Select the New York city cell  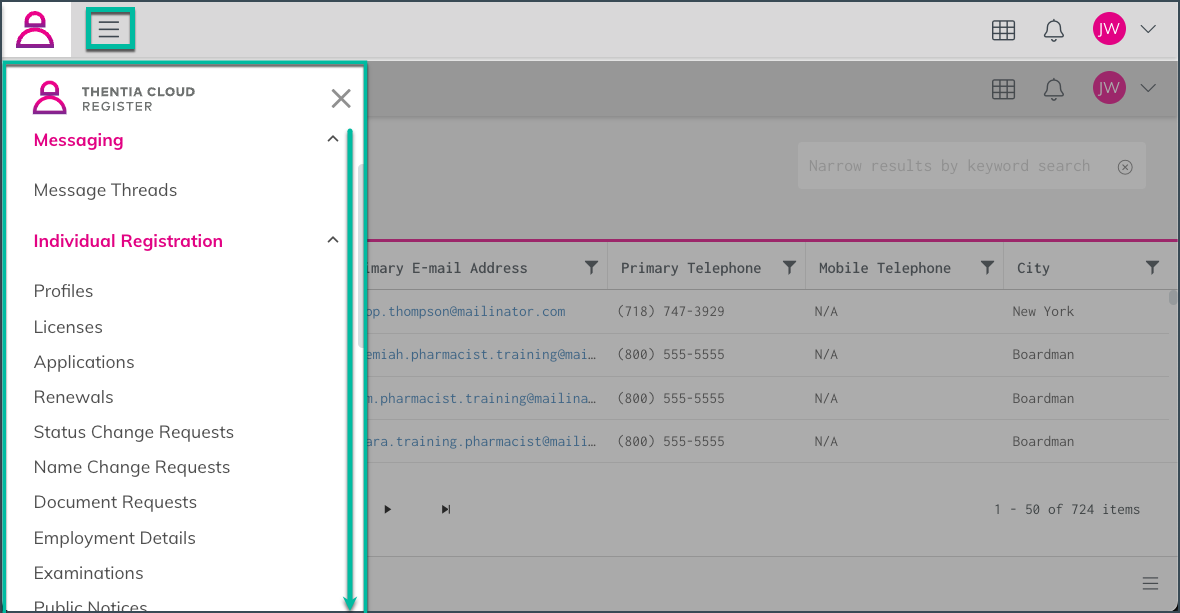1043,311
